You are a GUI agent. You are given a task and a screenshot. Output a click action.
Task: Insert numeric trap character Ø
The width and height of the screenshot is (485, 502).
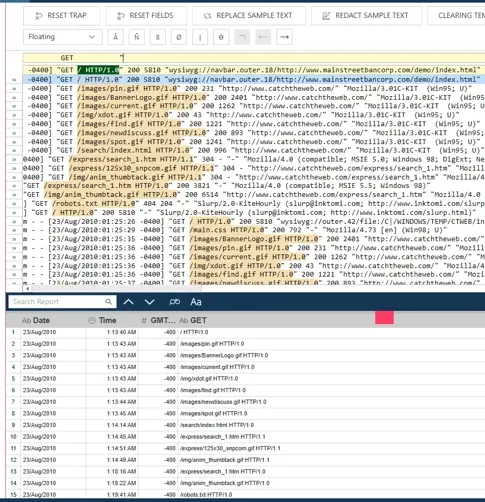(179, 37)
